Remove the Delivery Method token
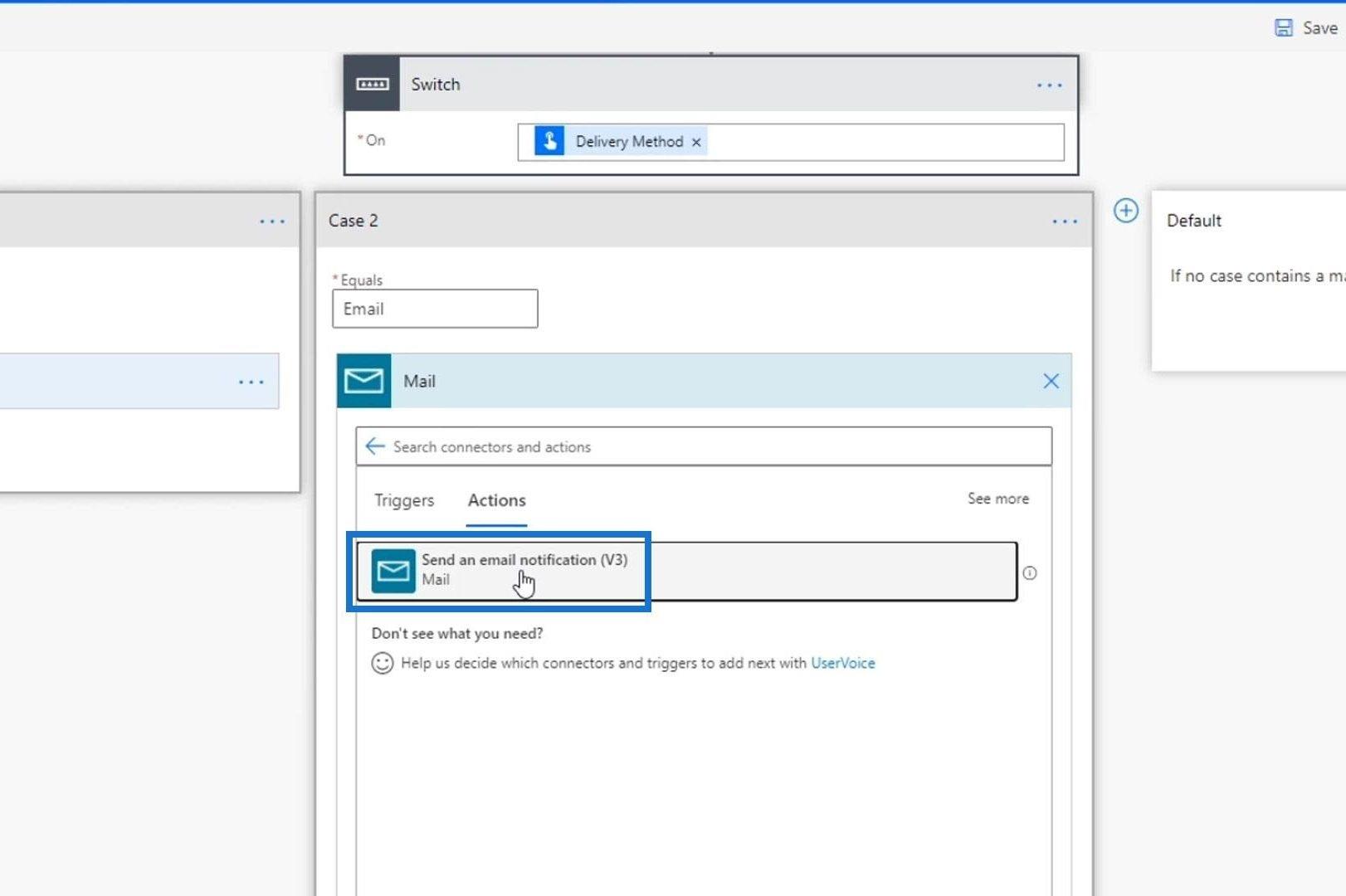 696,142
